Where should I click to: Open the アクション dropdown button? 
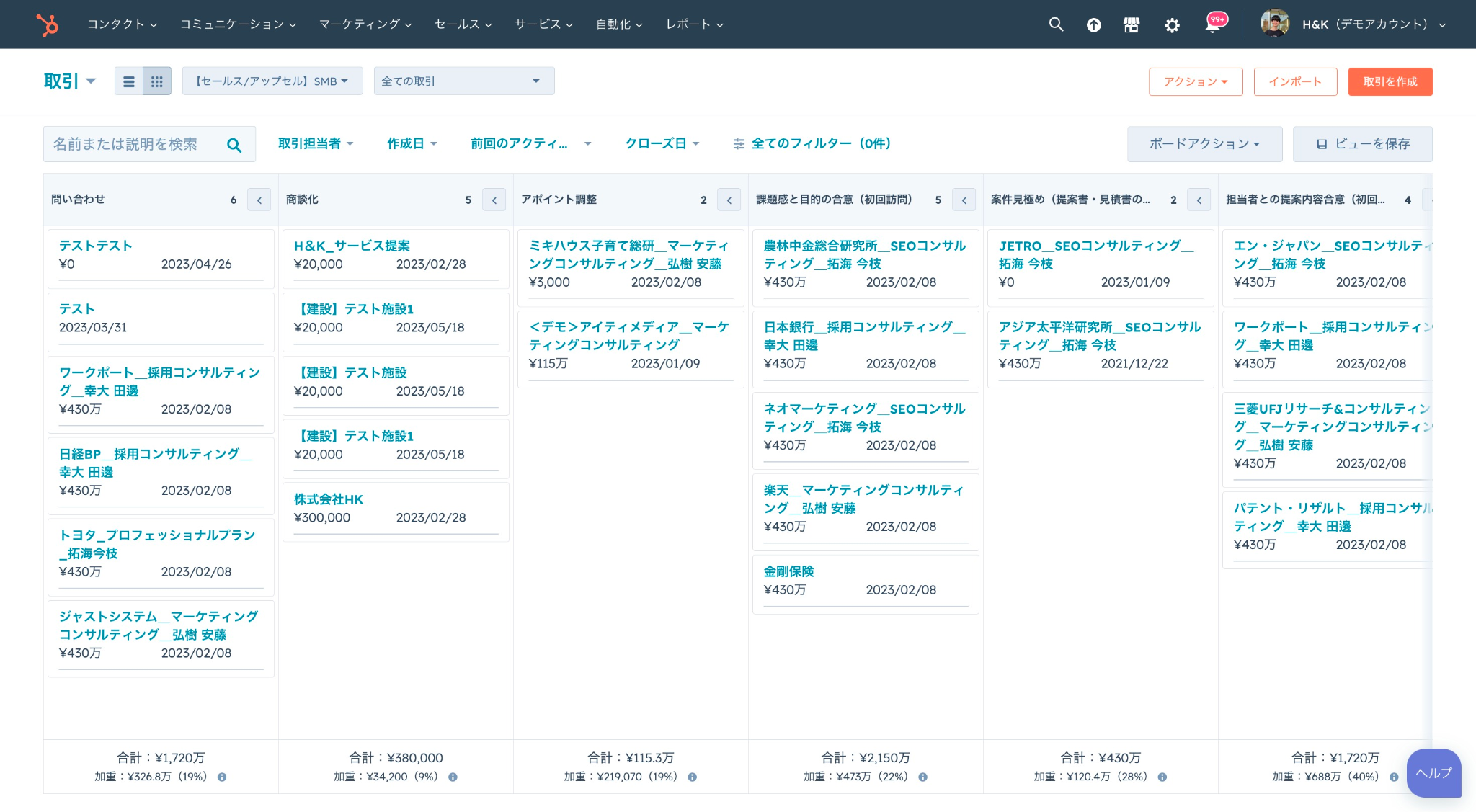click(x=1196, y=82)
